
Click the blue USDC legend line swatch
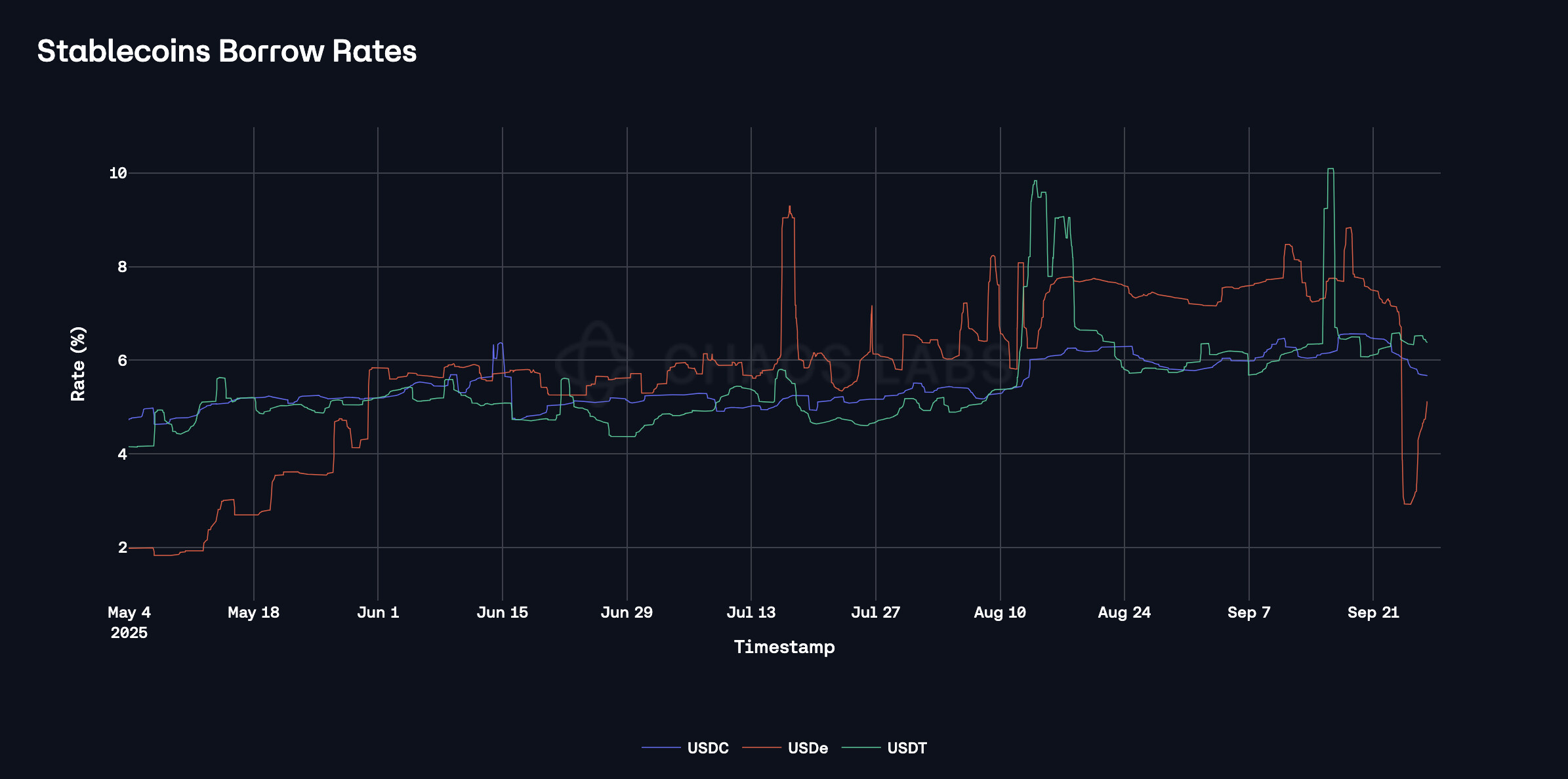coord(661,748)
